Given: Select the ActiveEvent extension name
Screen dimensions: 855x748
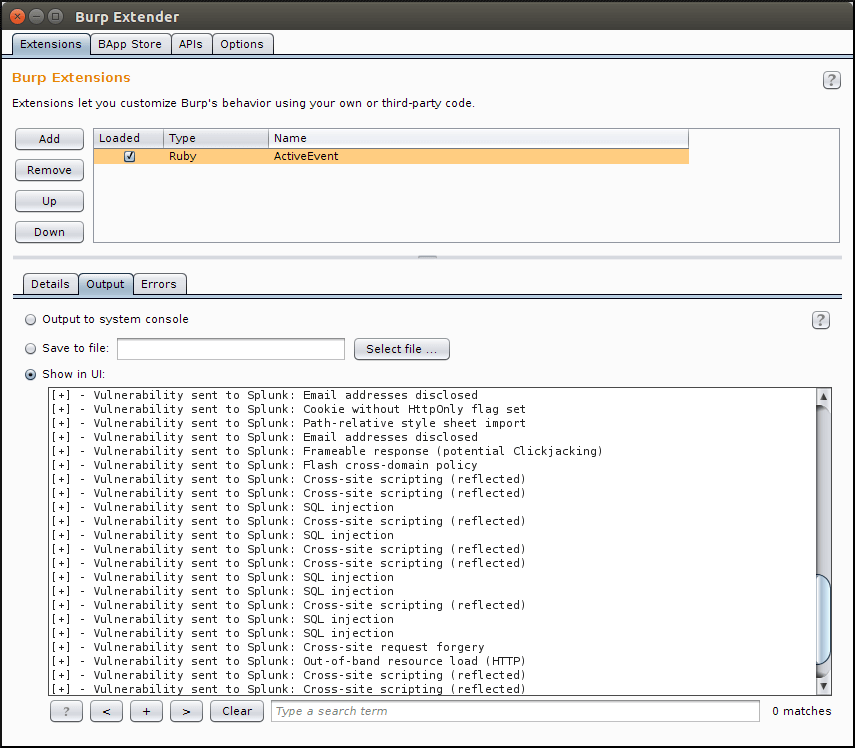Looking at the screenshot, I should (x=306, y=156).
